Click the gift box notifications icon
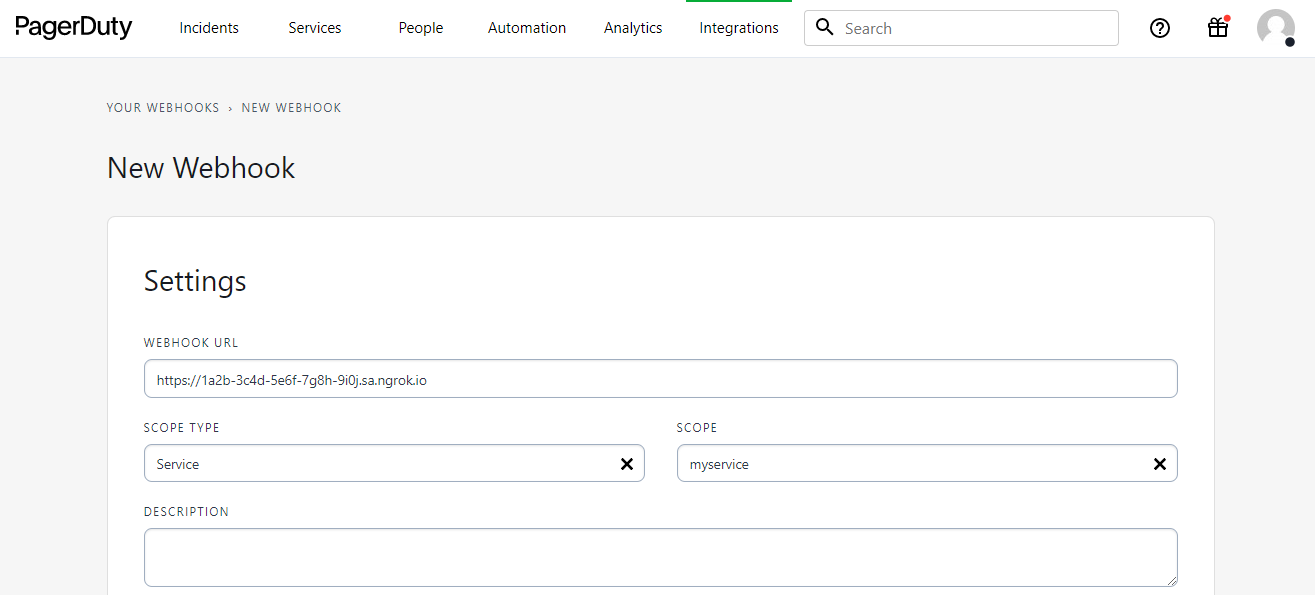Image resolution: width=1315 pixels, height=595 pixels. [1217, 28]
